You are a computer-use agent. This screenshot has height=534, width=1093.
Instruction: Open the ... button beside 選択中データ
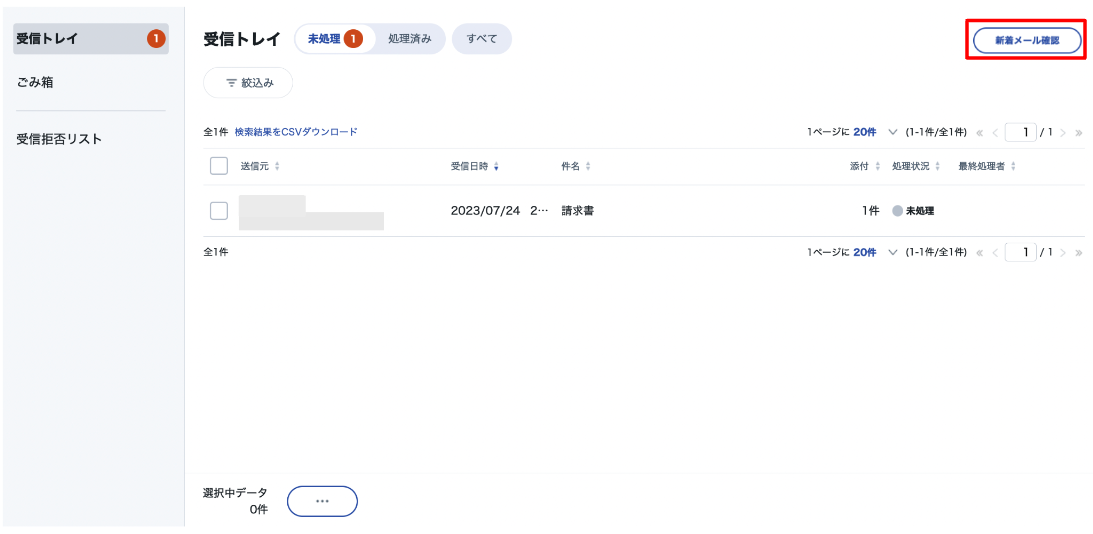coord(322,501)
